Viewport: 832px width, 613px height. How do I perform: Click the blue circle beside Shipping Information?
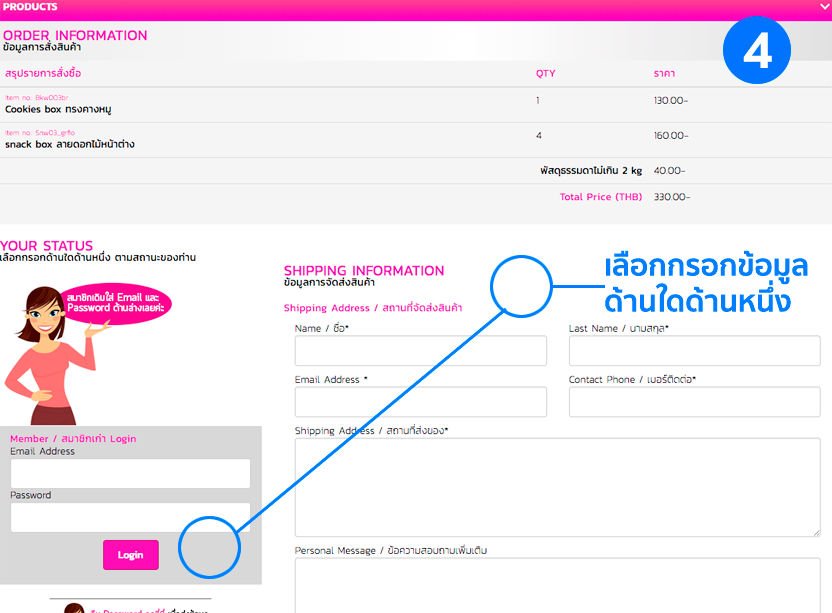tap(521, 286)
